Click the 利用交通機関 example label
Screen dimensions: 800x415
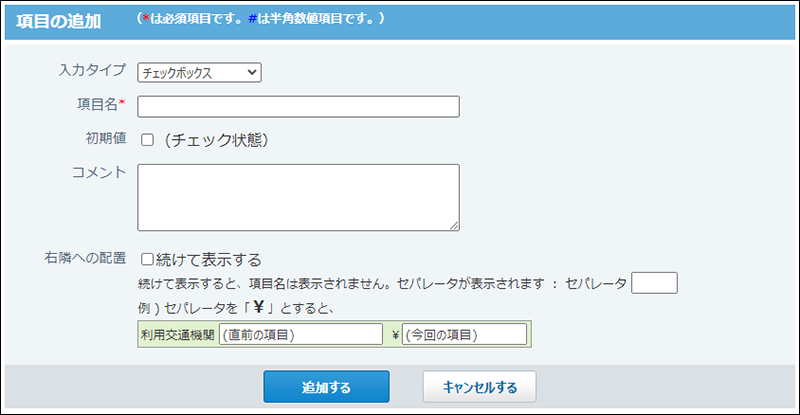[x=178, y=335]
